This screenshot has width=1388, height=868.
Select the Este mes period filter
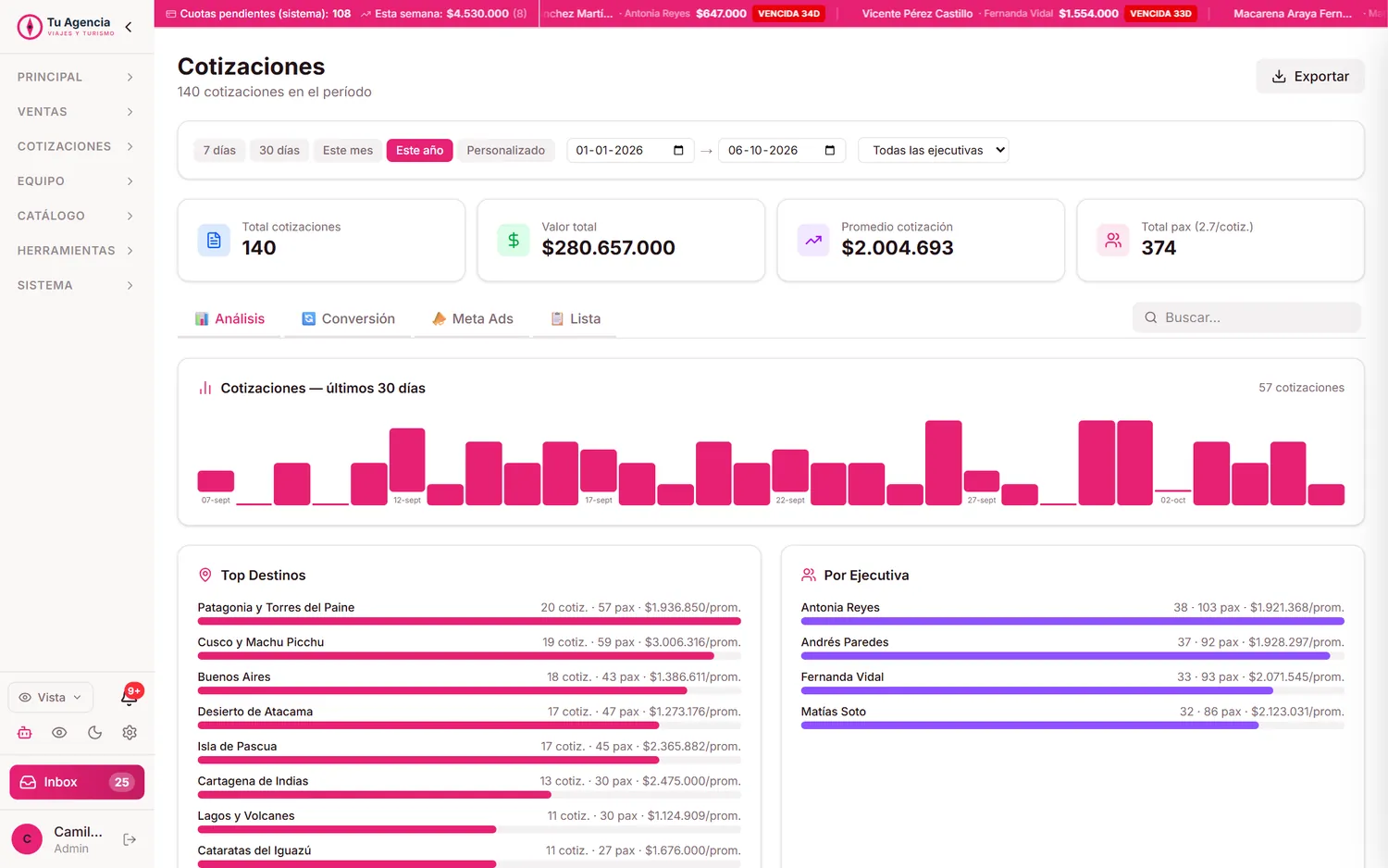[x=348, y=150]
